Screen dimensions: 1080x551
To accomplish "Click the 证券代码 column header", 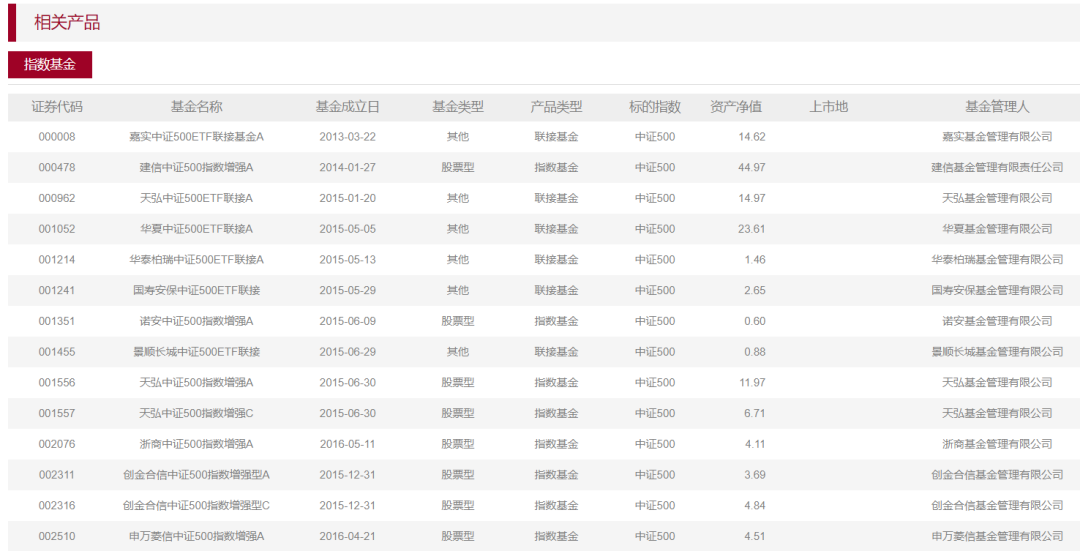I will coord(57,107).
